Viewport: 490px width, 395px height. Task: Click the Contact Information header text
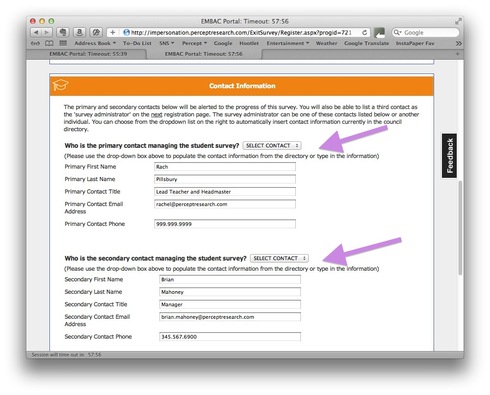pos(242,86)
